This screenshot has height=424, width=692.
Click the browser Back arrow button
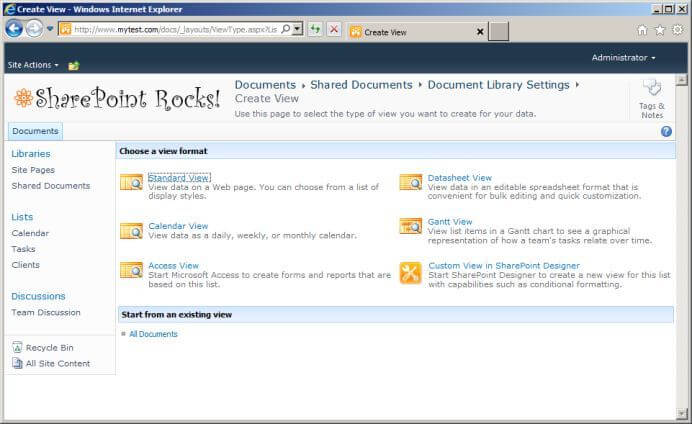tap(14, 29)
